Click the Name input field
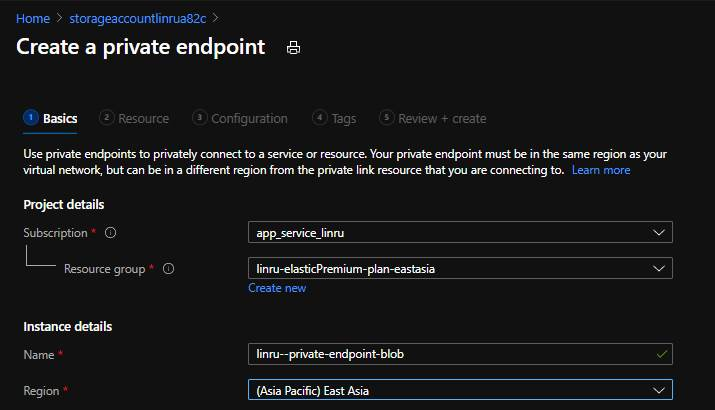The image size is (715, 410). point(450,354)
